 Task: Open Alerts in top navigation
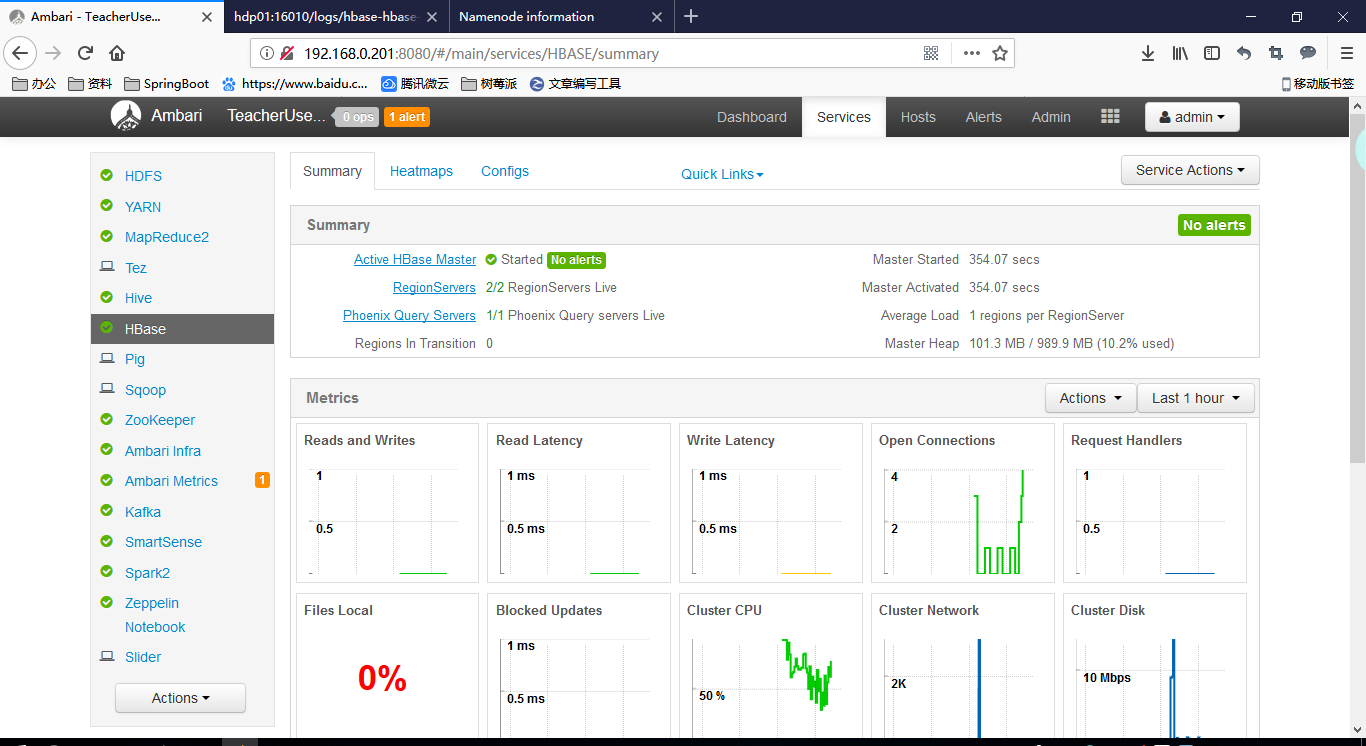tap(983, 117)
